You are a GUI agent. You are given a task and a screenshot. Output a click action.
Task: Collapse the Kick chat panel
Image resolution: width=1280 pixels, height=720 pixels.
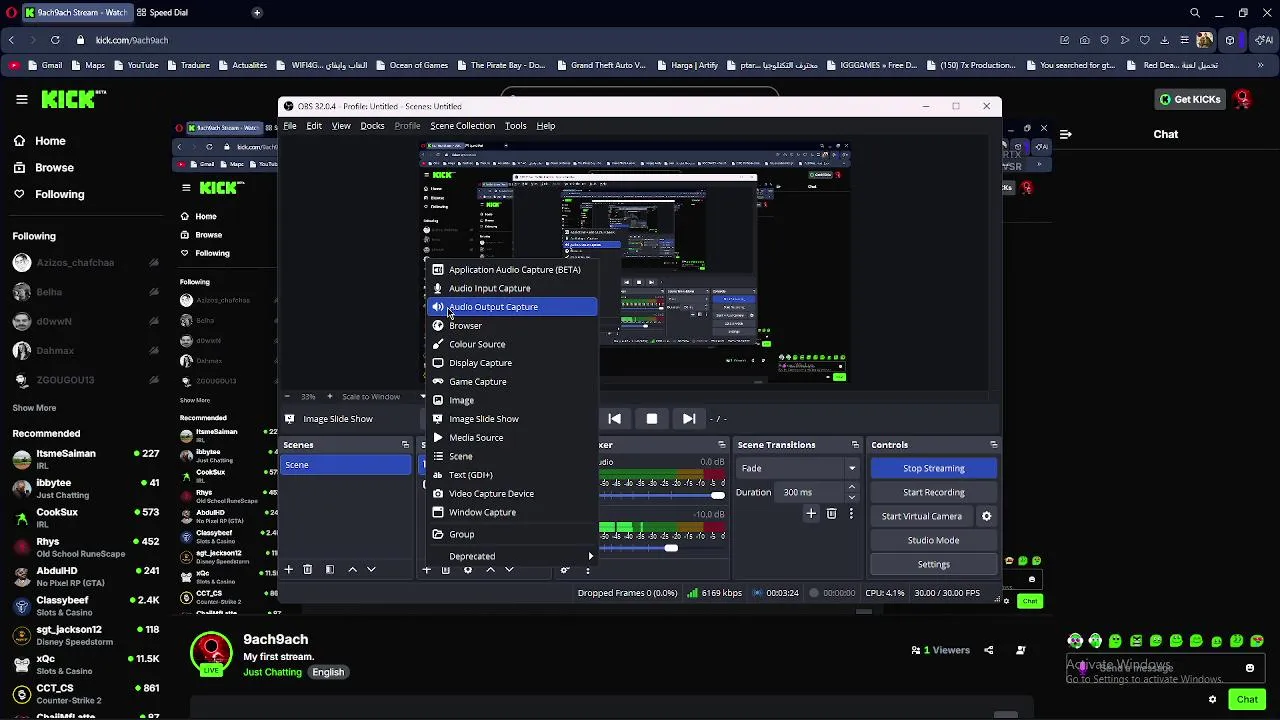point(1066,134)
